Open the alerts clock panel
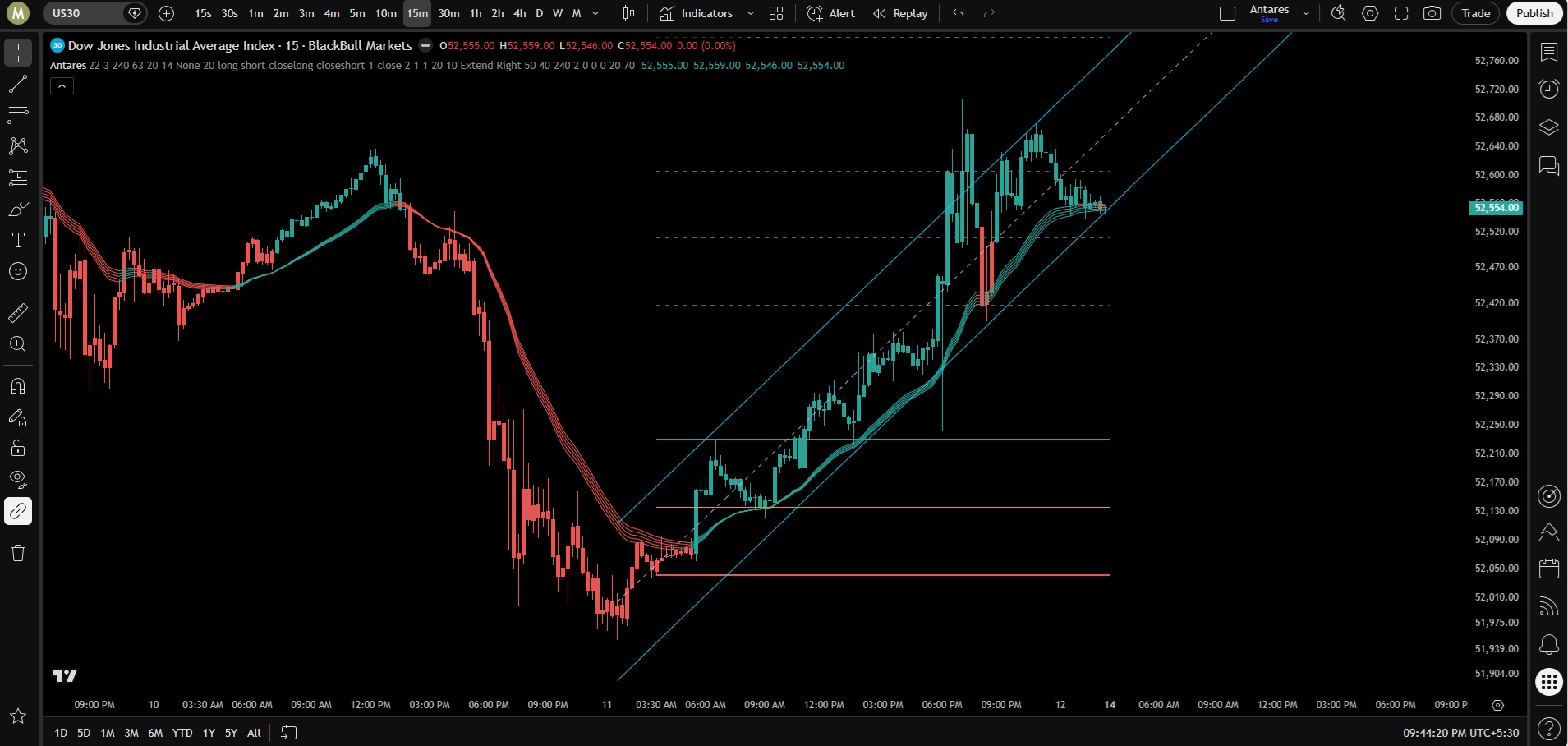1568x746 pixels. [1549, 89]
